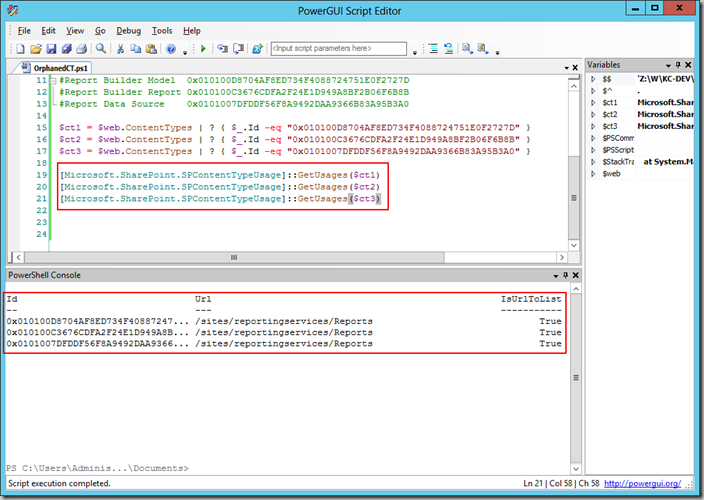
Task: Run script with the green play icon
Action: (203, 48)
